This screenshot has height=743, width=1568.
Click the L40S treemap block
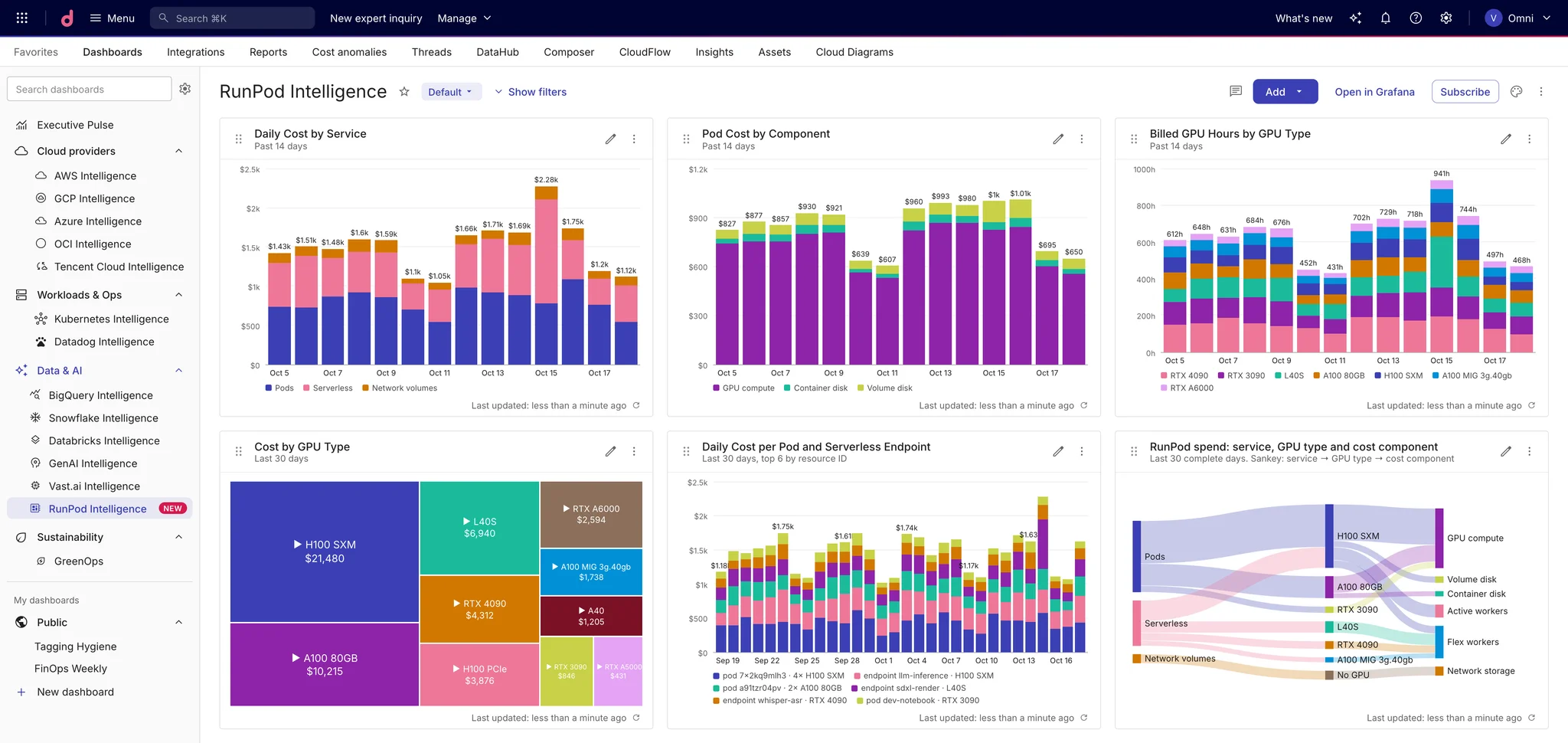tap(479, 528)
